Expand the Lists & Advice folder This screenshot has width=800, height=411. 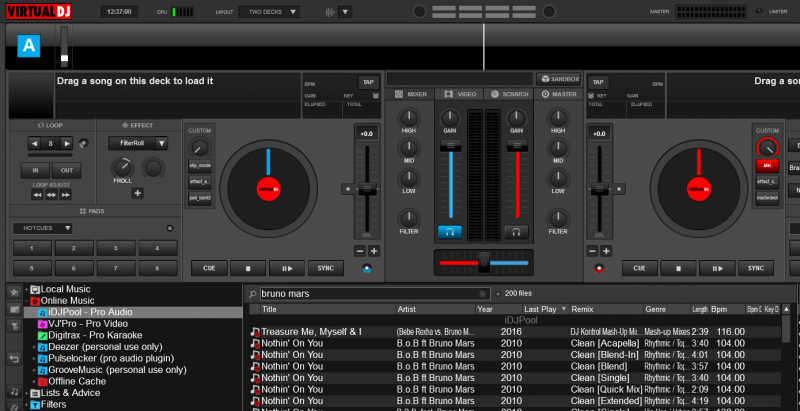(x=27, y=393)
